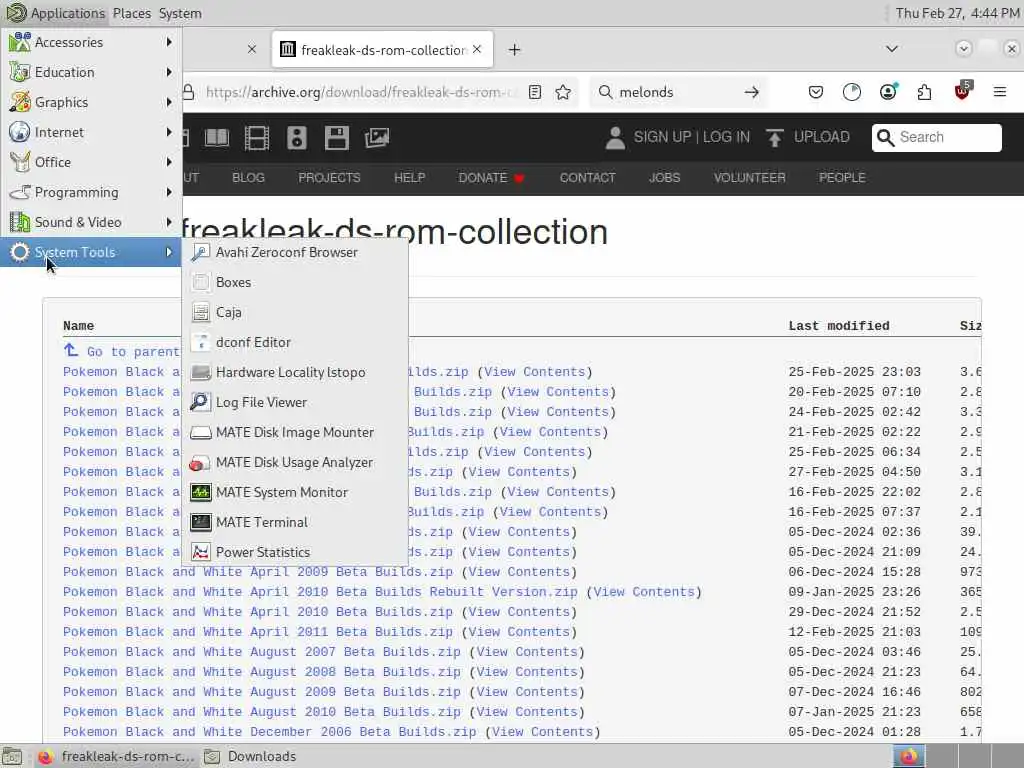Open the Places menu

[131, 13]
